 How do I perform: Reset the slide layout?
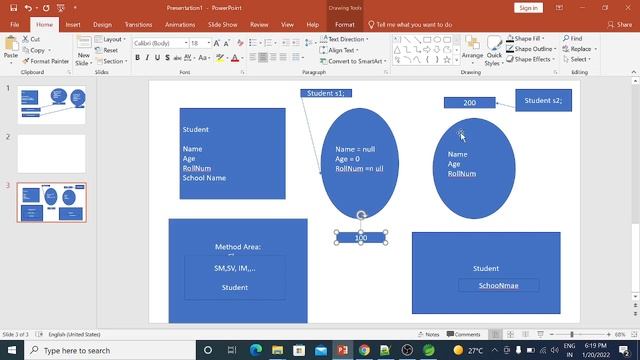click(x=107, y=50)
